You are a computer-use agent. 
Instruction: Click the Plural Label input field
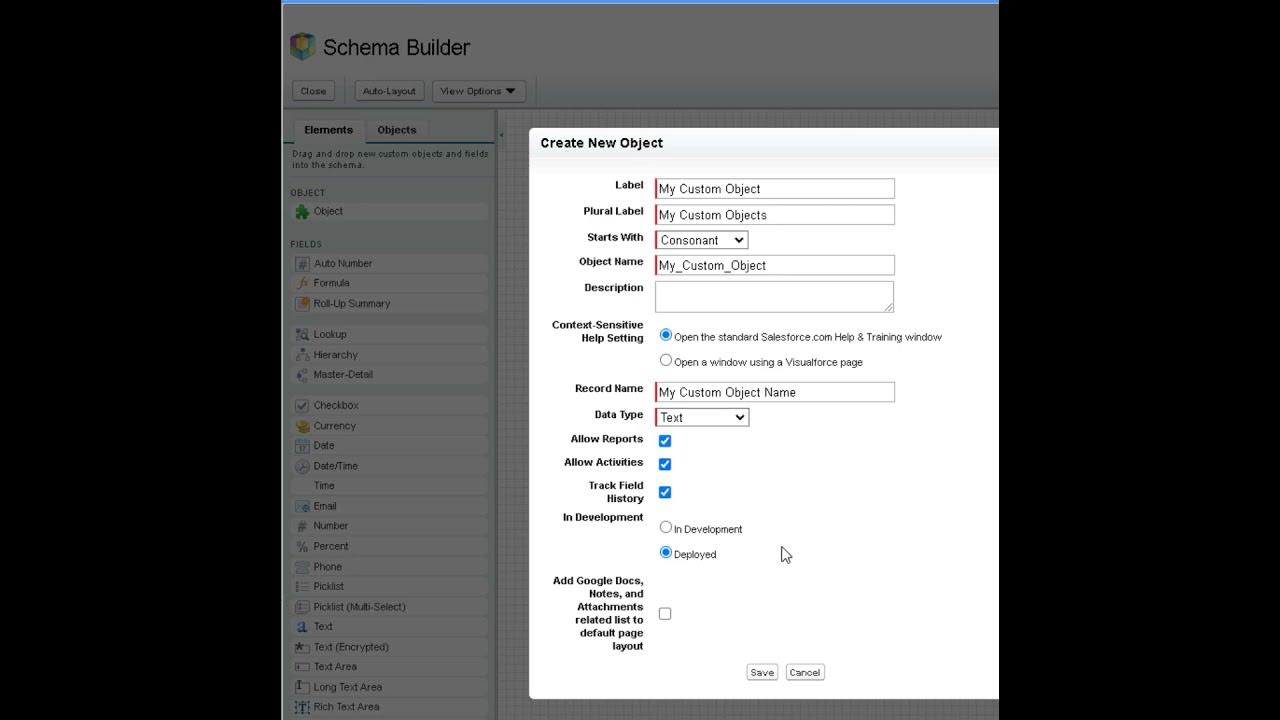(x=775, y=215)
